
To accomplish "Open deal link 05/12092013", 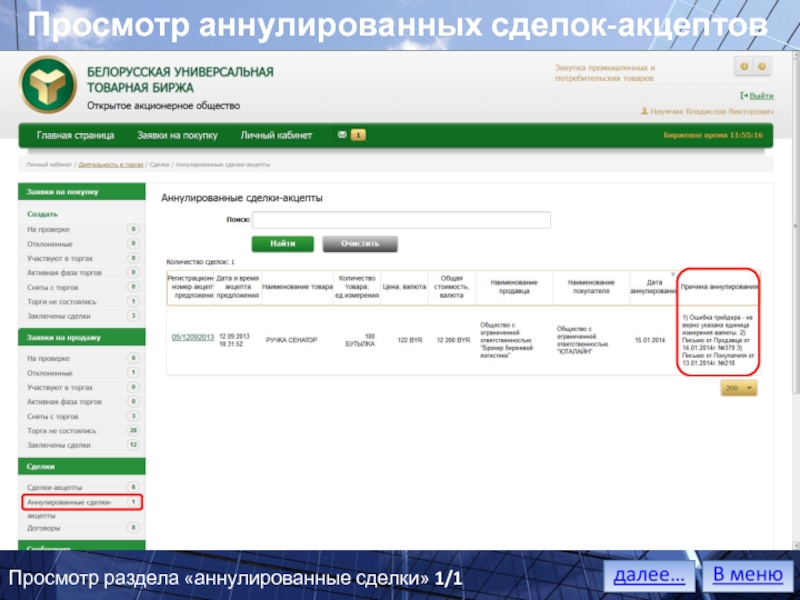I will tap(192, 340).
